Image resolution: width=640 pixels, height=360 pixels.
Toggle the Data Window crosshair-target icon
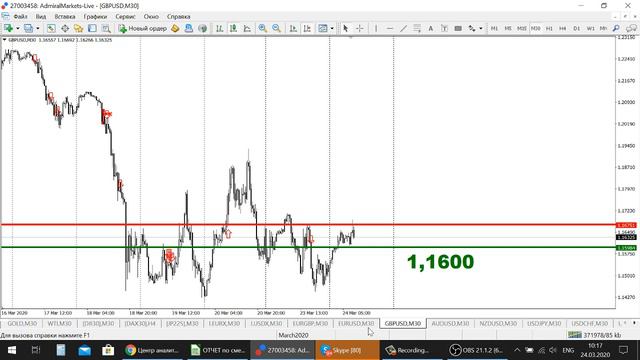(x=65, y=28)
